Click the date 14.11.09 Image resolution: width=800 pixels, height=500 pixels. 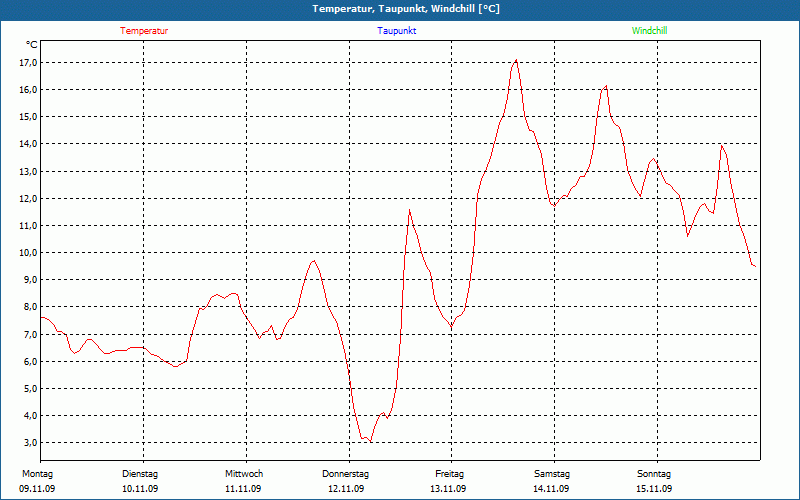(x=551, y=489)
